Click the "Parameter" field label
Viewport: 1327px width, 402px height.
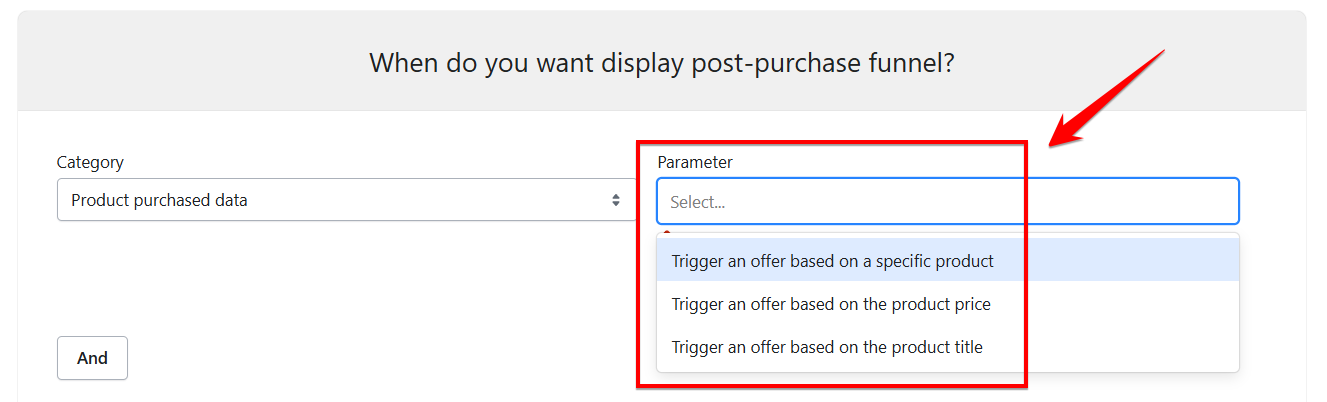pos(695,162)
